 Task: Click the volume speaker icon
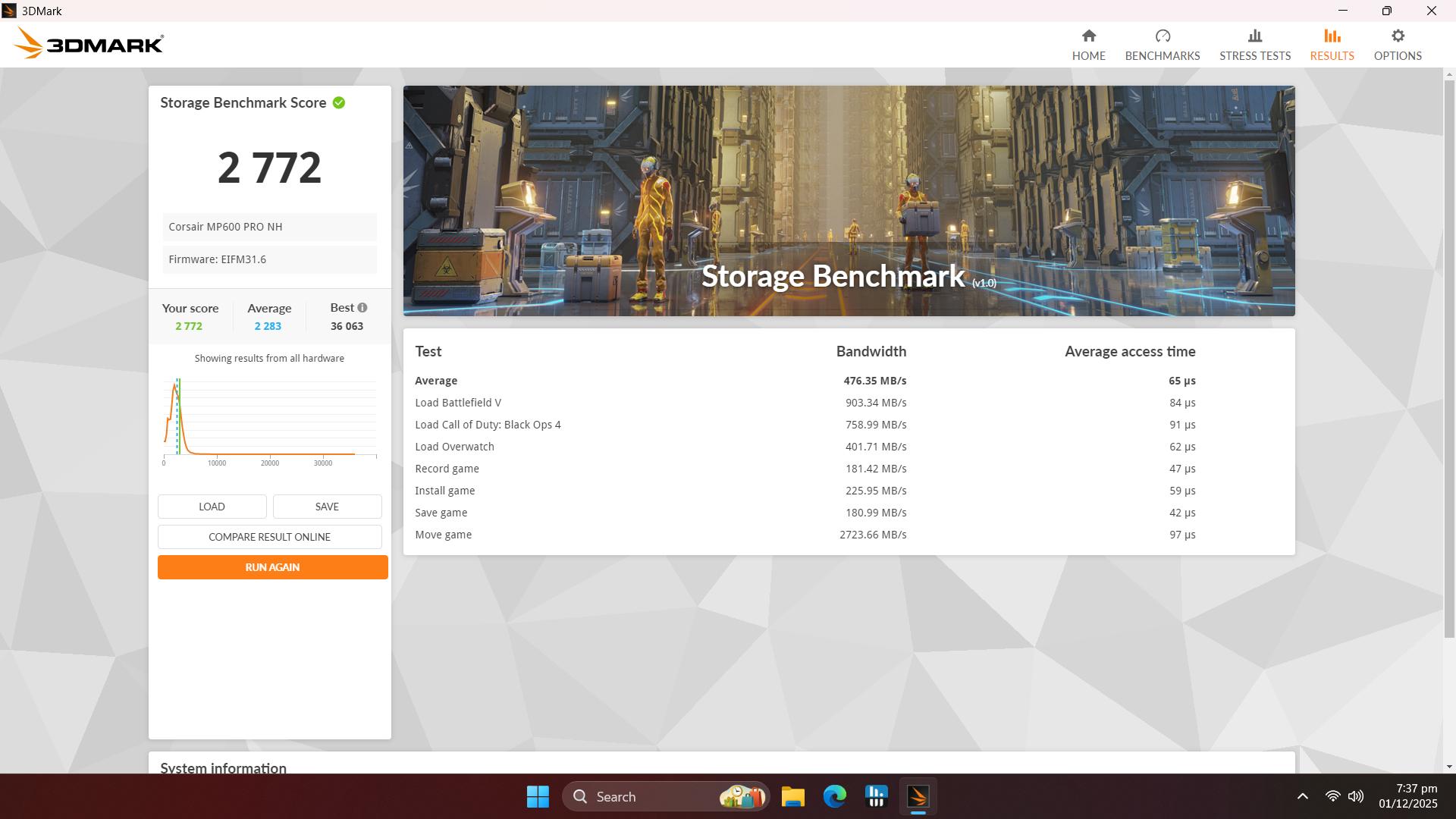coord(1356,796)
